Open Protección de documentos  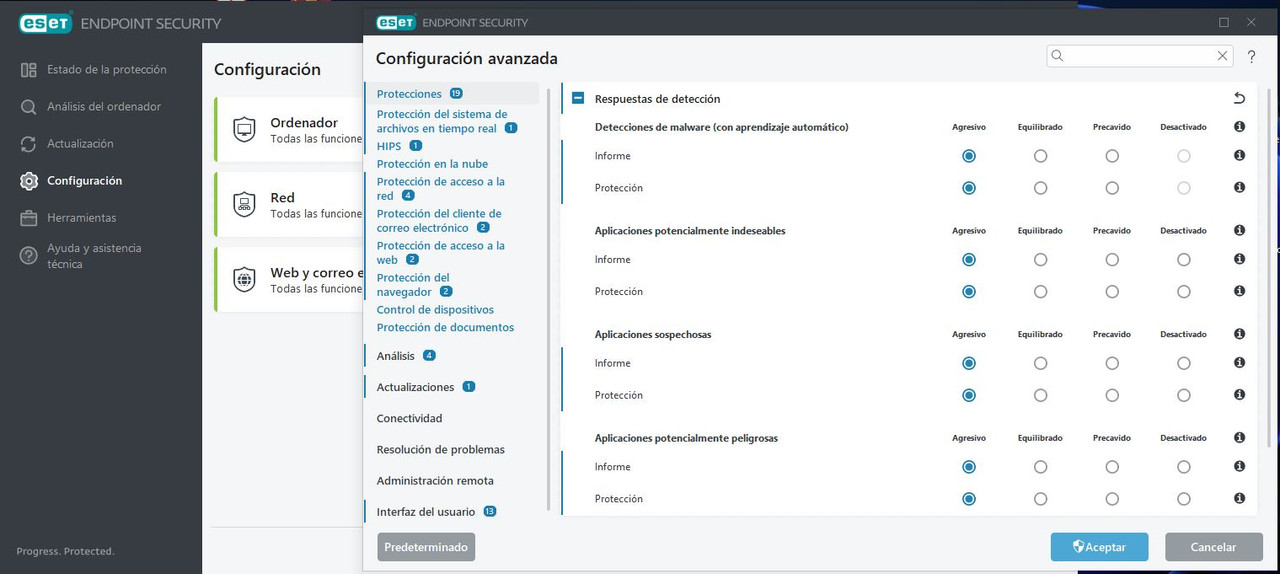click(x=445, y=328)
